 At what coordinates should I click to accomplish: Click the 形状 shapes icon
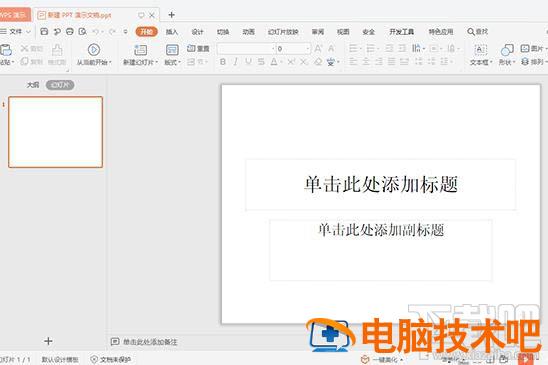point(507,50)
